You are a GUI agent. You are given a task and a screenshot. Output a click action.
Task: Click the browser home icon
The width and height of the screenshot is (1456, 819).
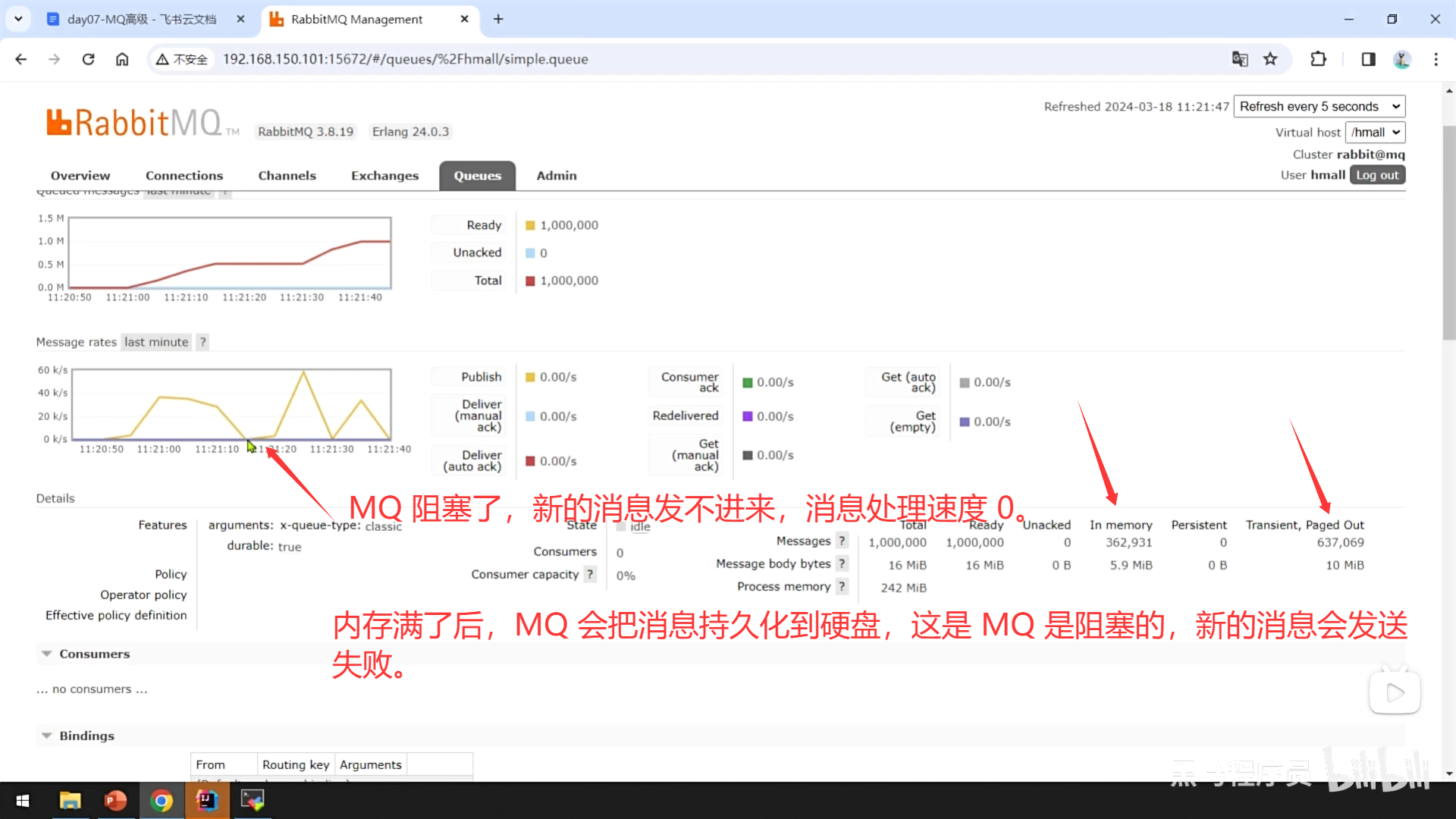(122, 59)
